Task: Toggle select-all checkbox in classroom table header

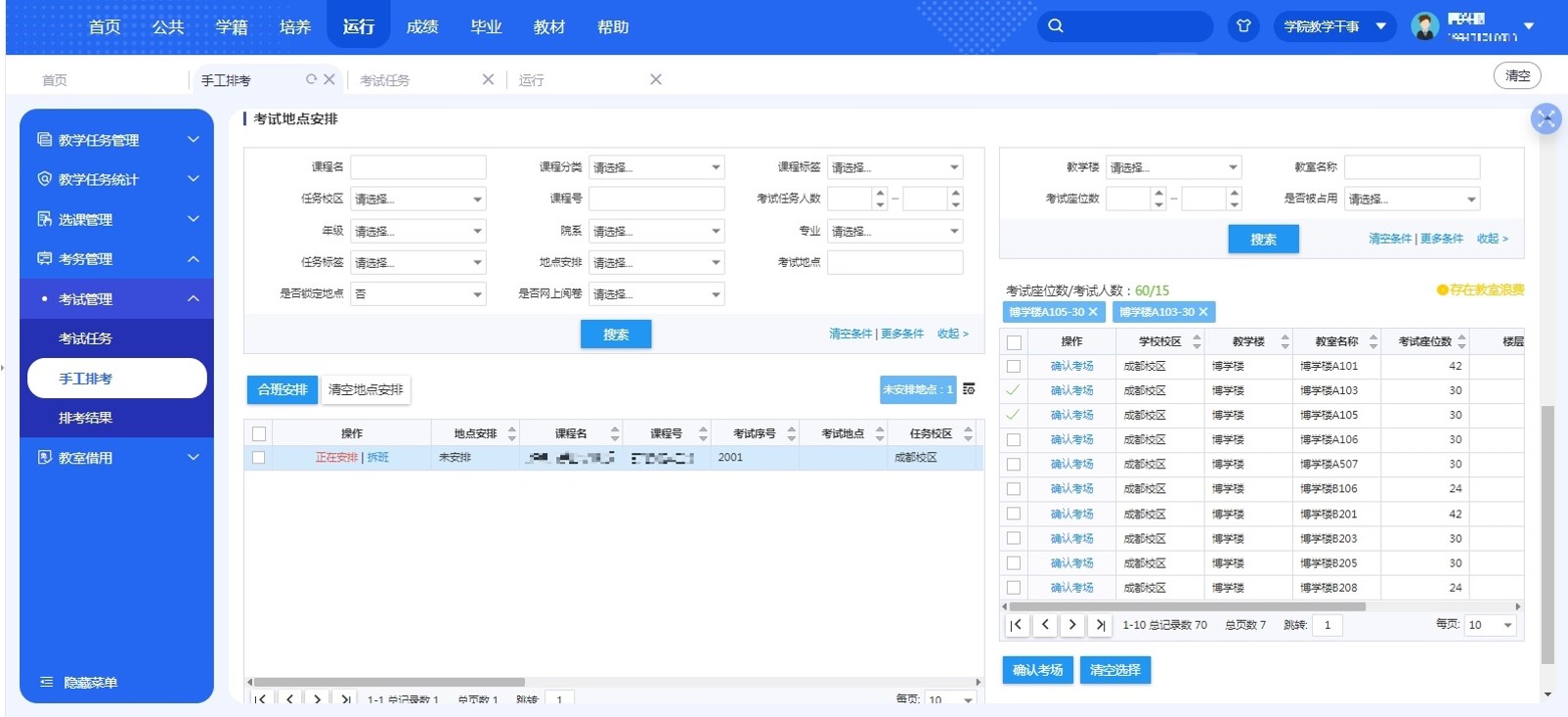Action: pyautogui.click(x=1014, y=342)
